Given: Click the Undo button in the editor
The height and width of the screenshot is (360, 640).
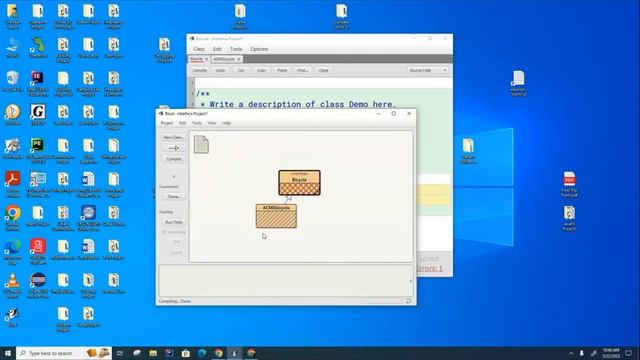Looking at the screenshot, I should (x=220, y=70).
